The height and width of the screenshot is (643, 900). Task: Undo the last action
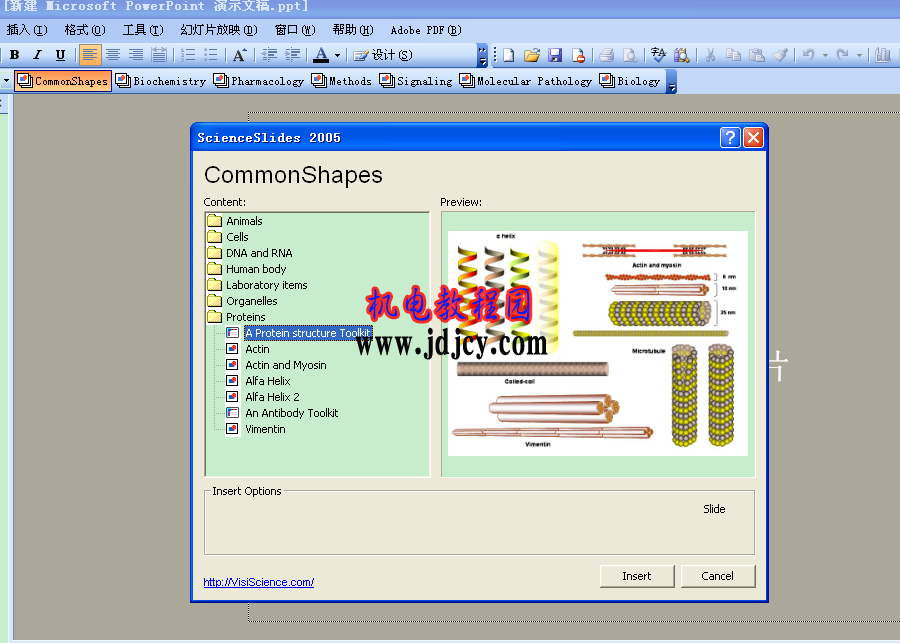809,55
